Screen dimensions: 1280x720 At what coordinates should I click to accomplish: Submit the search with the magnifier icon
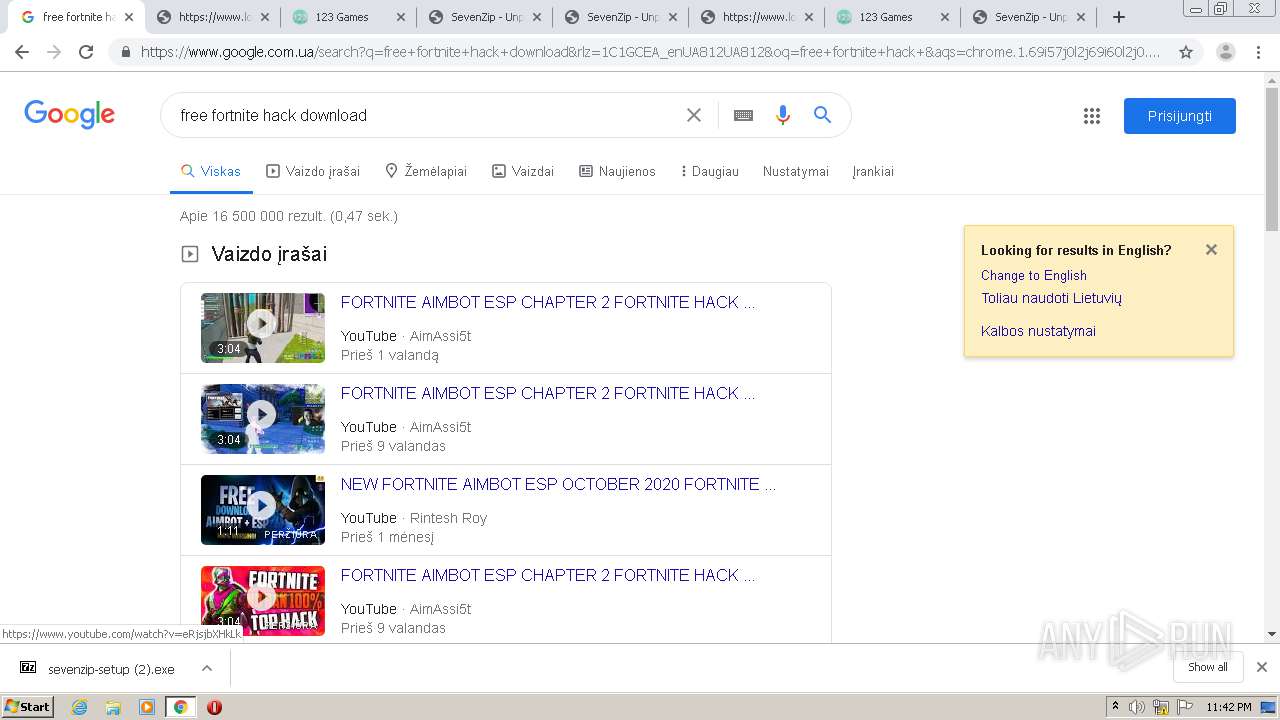pyautogui.click(x=822, y=115)
